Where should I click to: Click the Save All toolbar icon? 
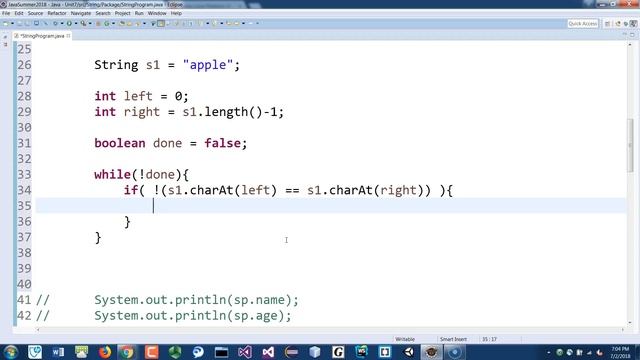tap(27, 24)
